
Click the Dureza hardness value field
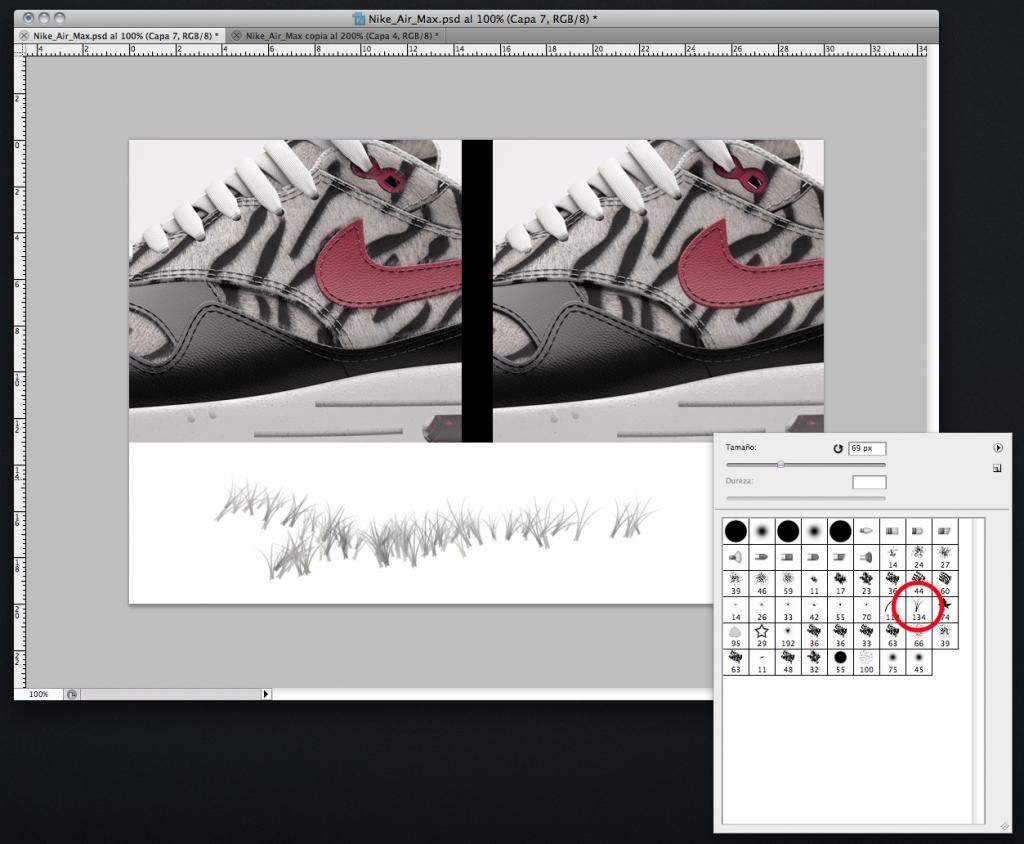click(869, 482)
